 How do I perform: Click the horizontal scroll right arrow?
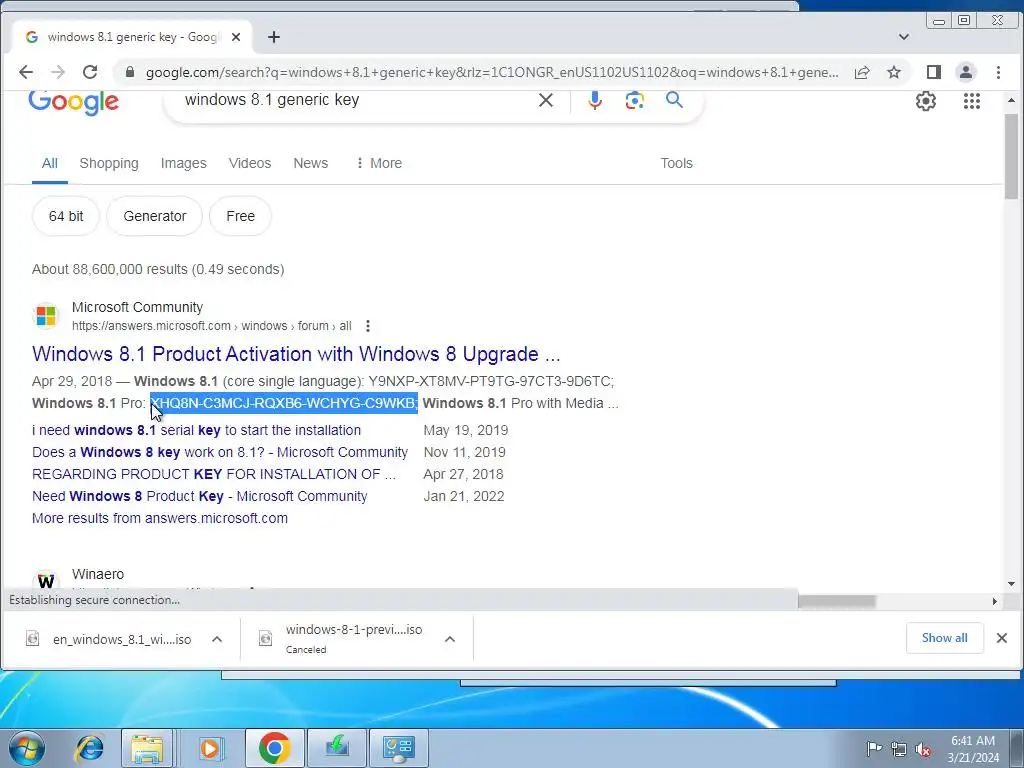click(x=995, y=601)
